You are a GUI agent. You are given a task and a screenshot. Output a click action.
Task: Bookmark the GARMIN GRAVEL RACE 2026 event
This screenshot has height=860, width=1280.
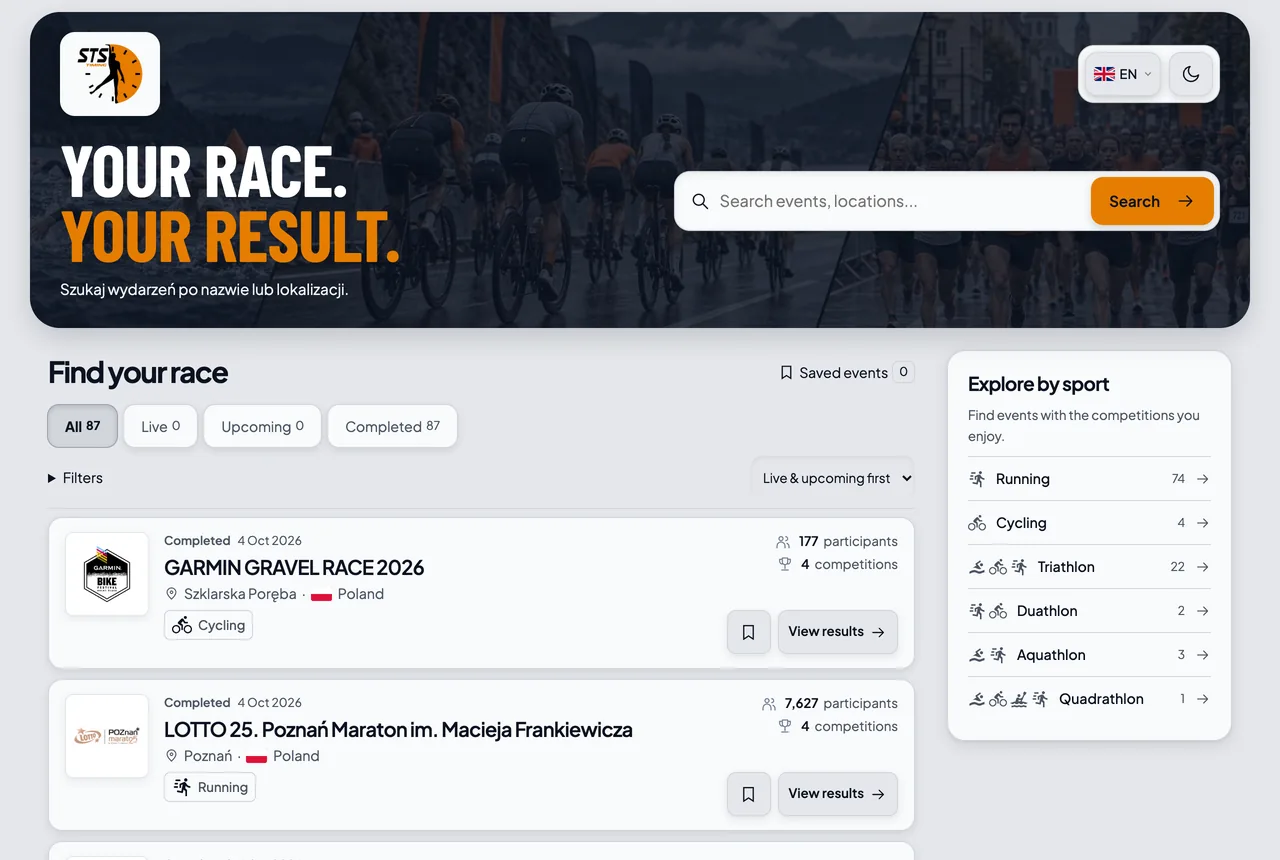tap(749, 632)
